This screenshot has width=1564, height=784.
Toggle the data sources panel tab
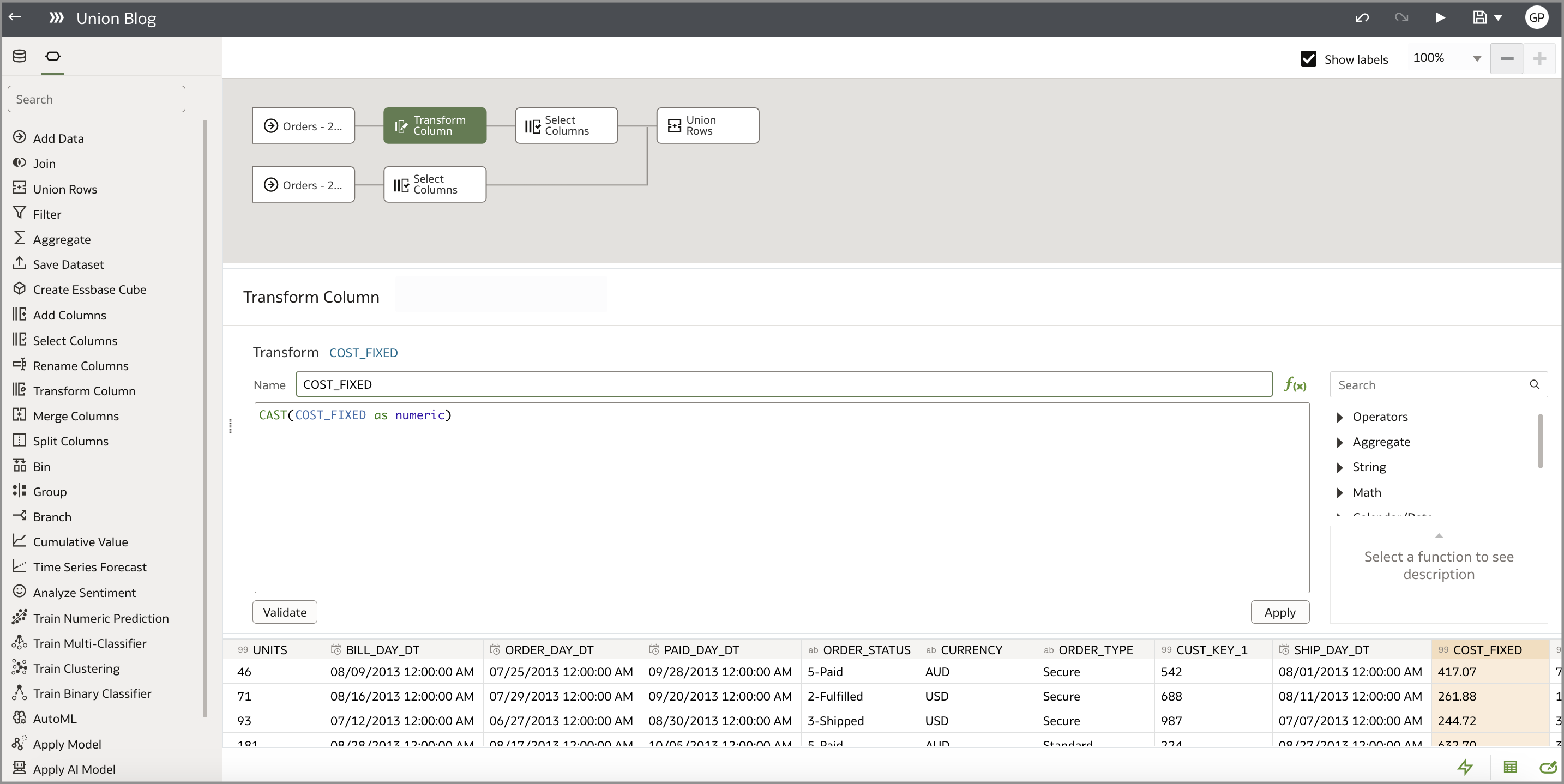[19, 55]
